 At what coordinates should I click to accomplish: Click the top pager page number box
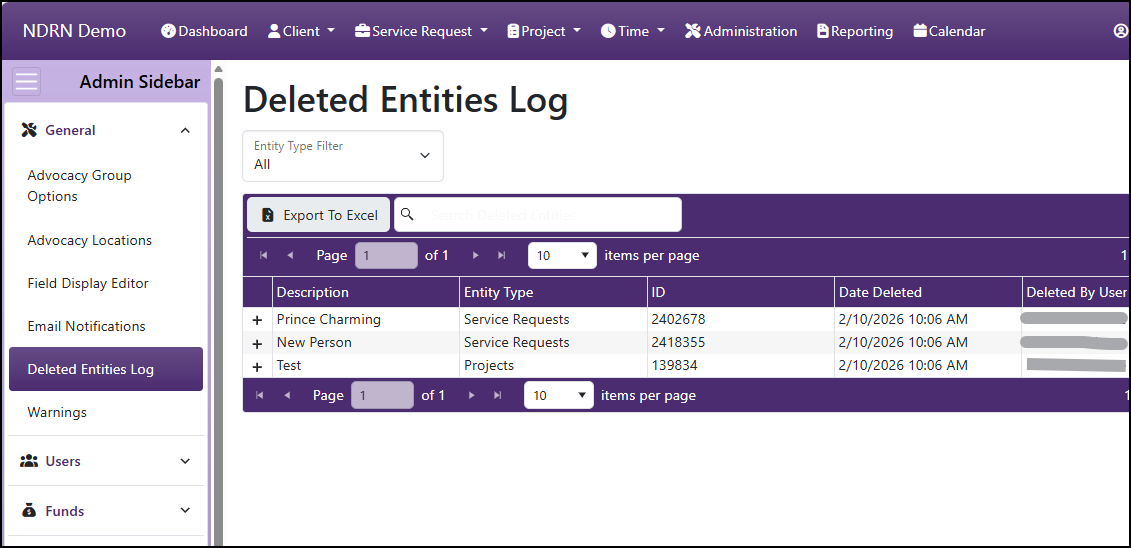(x=387, y=255)
